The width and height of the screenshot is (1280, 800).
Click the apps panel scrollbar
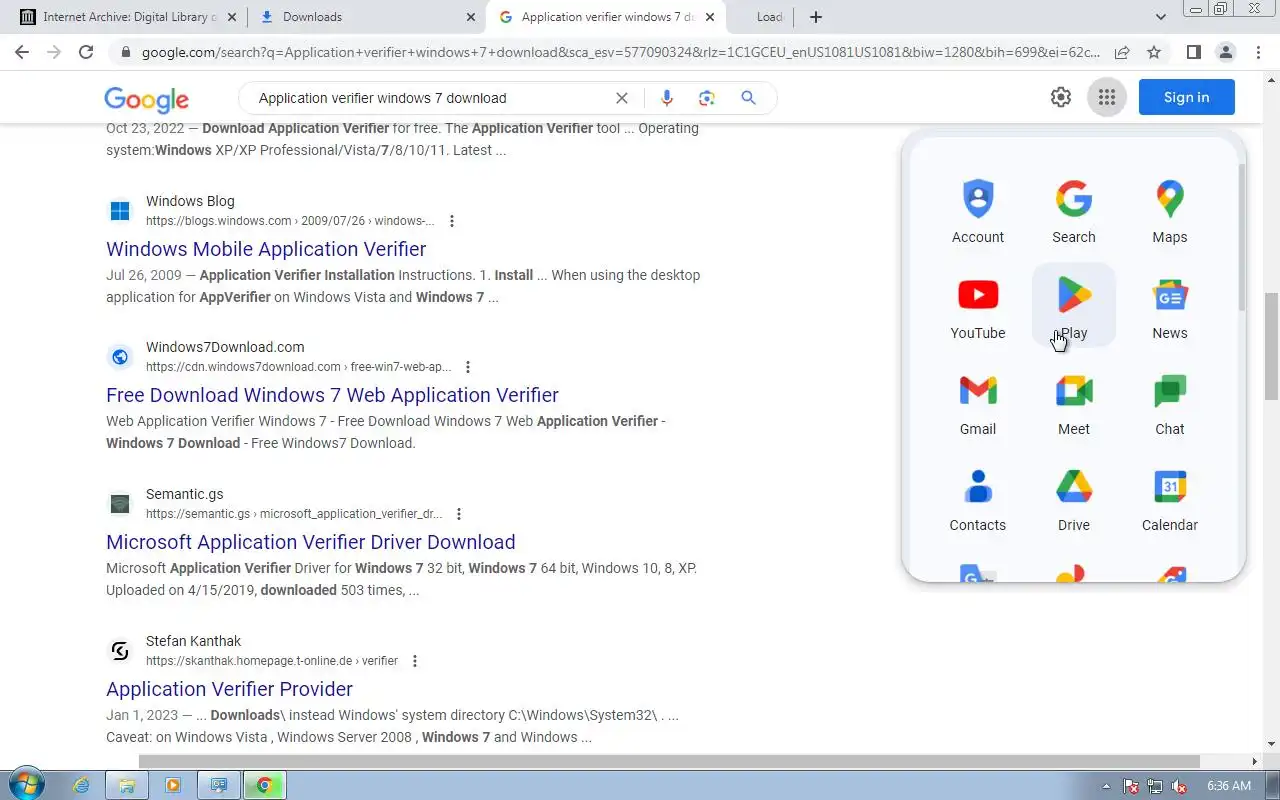[1242, 237]
